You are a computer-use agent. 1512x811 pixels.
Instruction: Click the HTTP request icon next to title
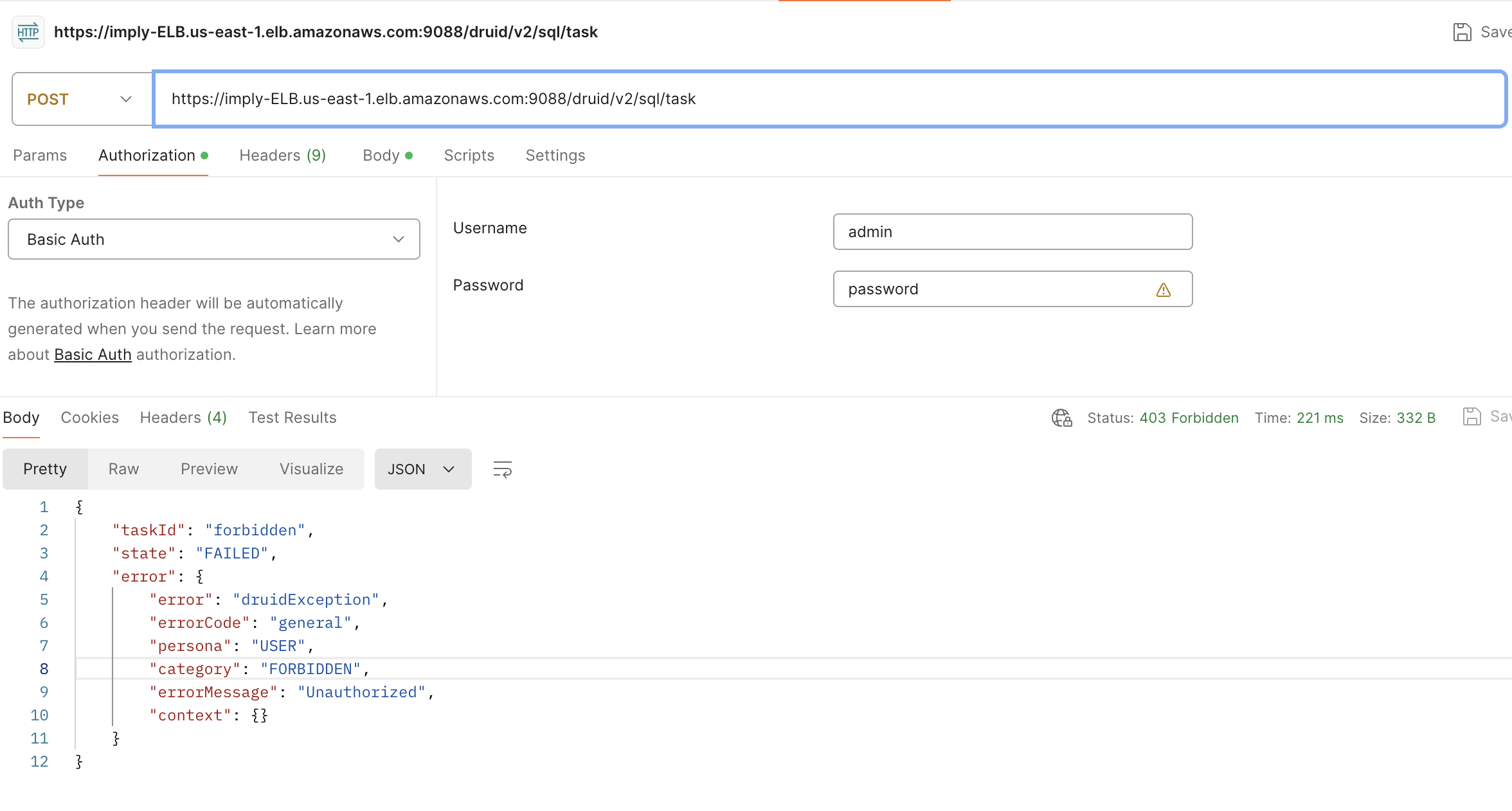[x=28, y=31]
